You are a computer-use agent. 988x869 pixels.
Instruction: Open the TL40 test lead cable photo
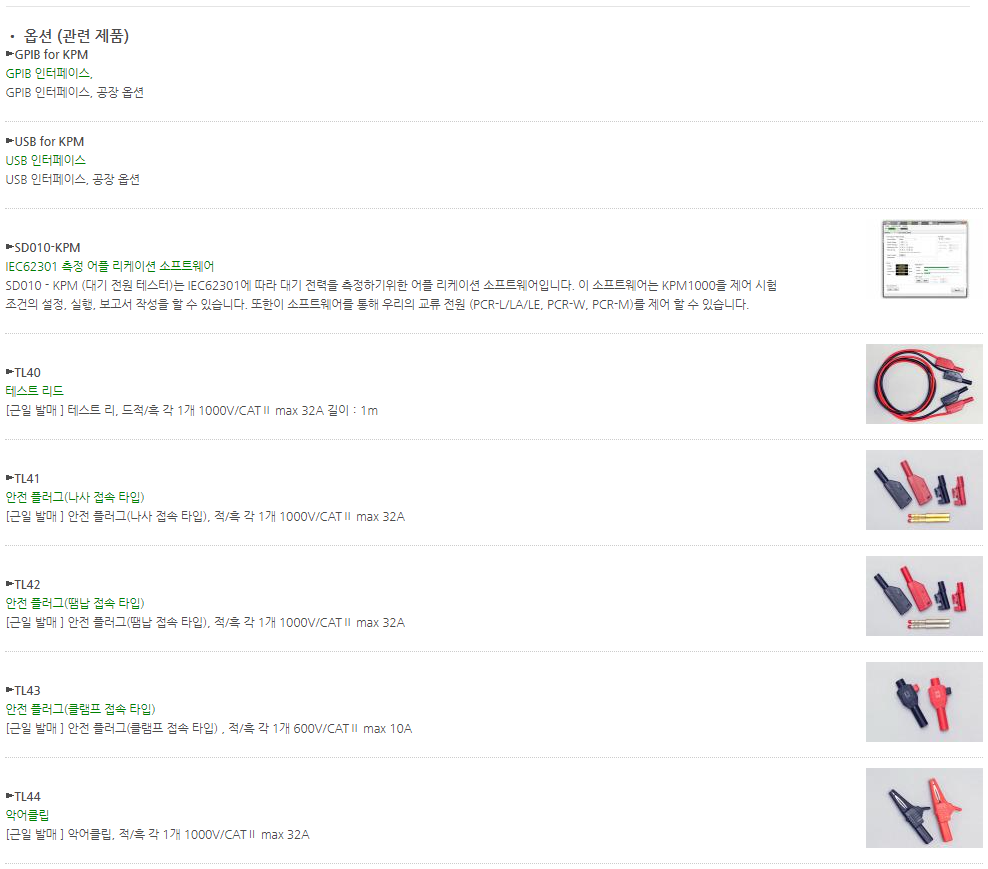pyautogui.click(x=924, y=384)
